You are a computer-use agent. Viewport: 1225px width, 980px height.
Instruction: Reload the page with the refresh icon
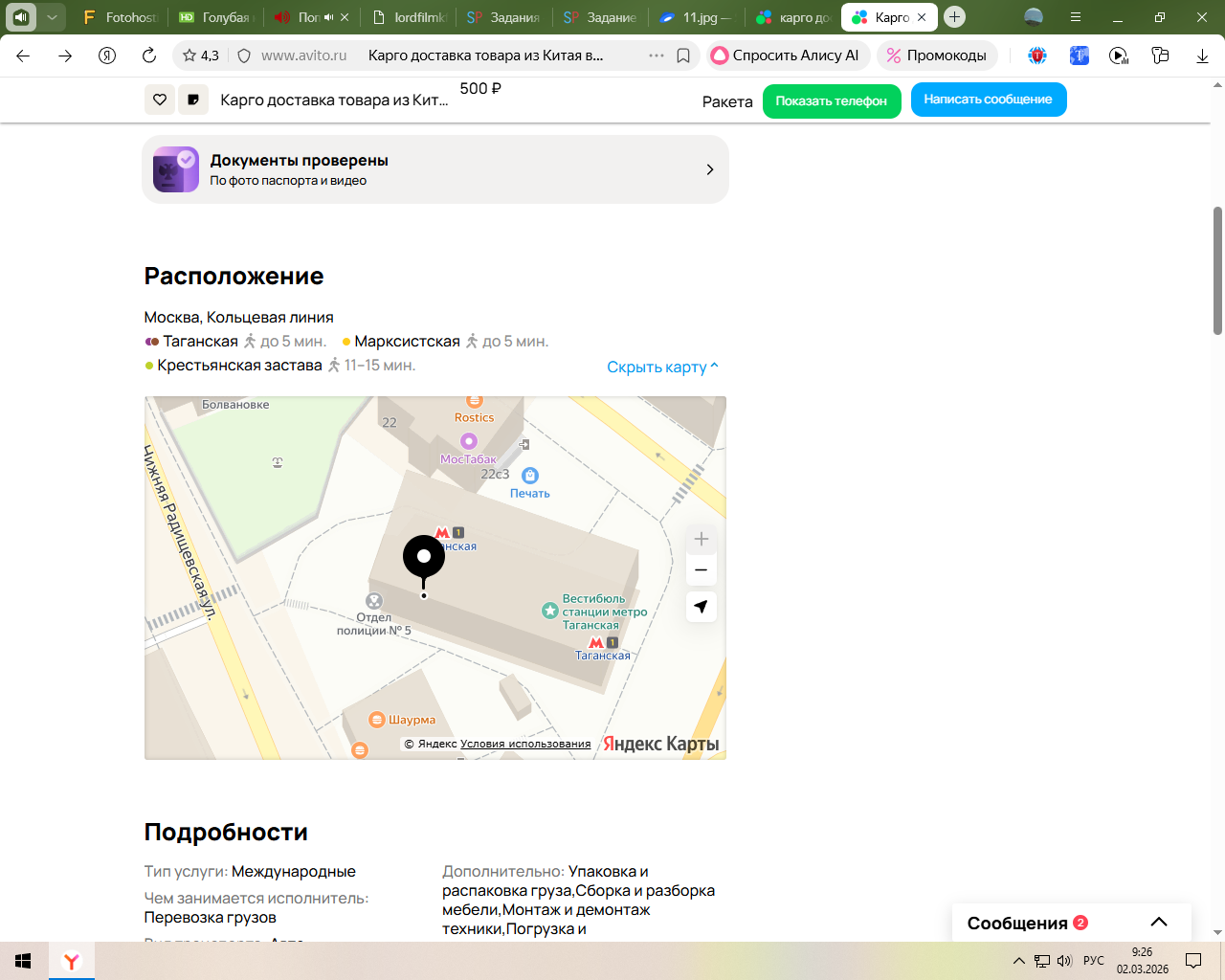(x=149, y=56)
